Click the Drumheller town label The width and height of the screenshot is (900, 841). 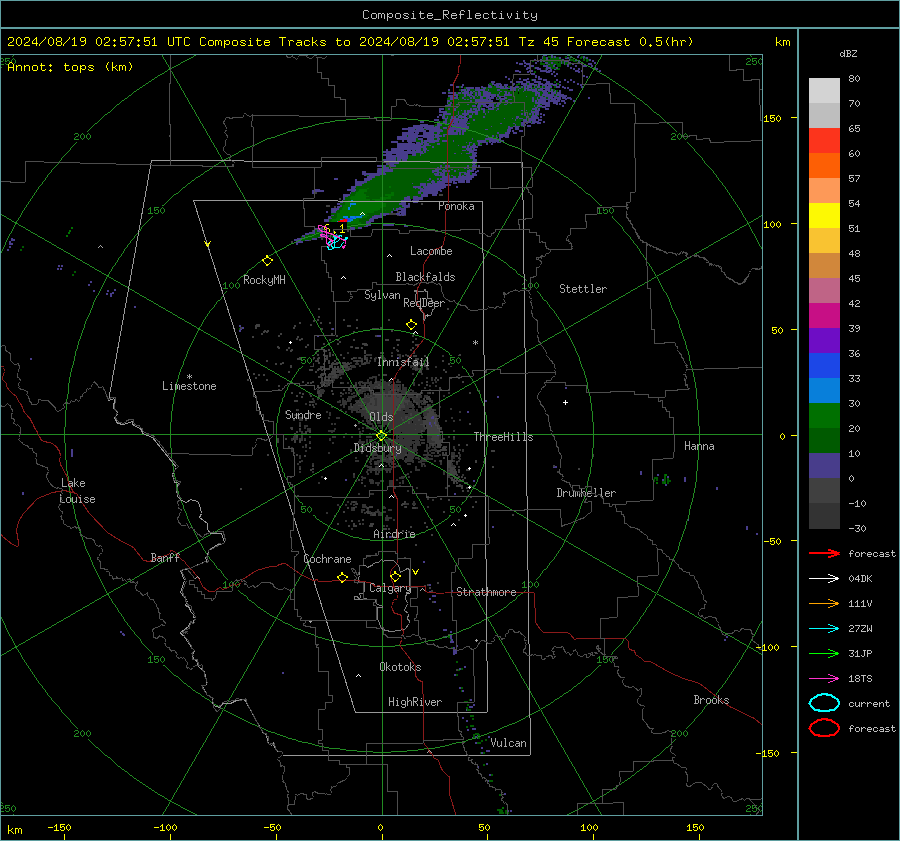586,493
